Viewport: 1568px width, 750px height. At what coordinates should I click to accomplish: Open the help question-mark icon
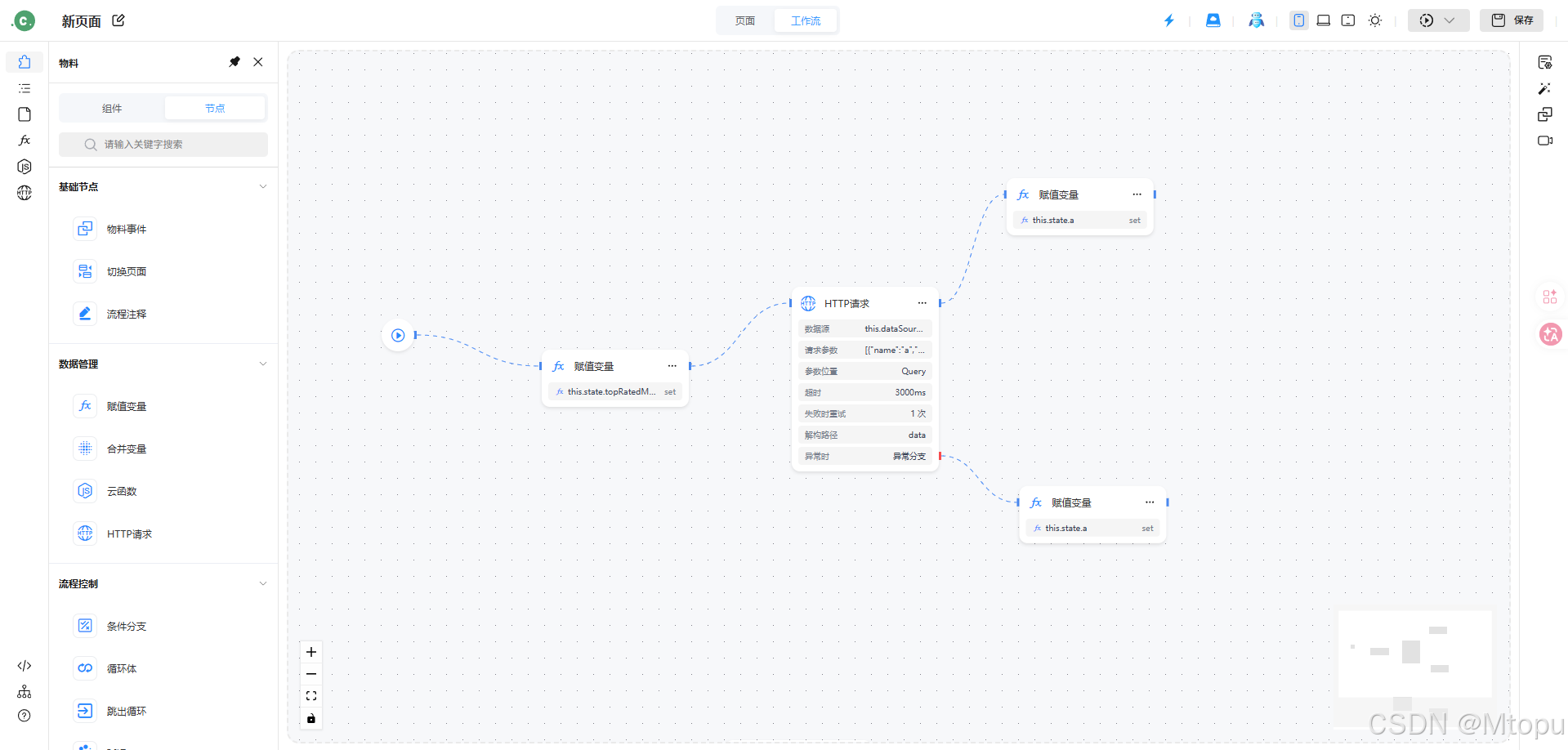25,716
